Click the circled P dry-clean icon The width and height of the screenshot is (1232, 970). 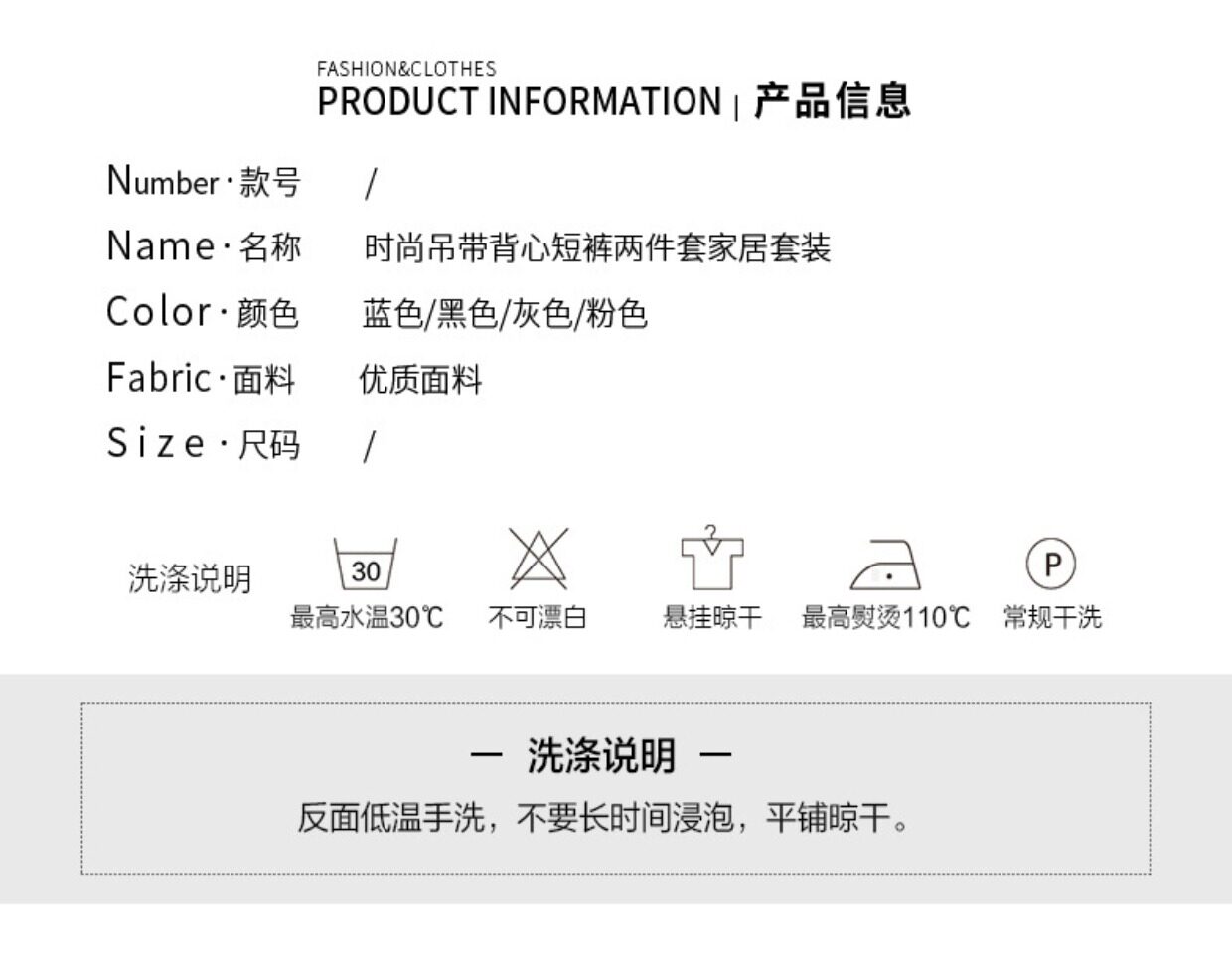(1051, 564)
